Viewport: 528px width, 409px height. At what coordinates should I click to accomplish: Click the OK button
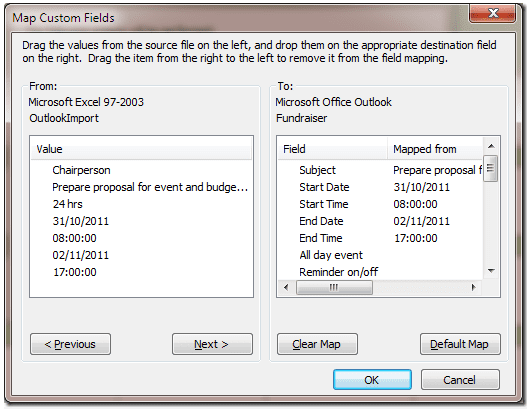click(x=372, y=379)
